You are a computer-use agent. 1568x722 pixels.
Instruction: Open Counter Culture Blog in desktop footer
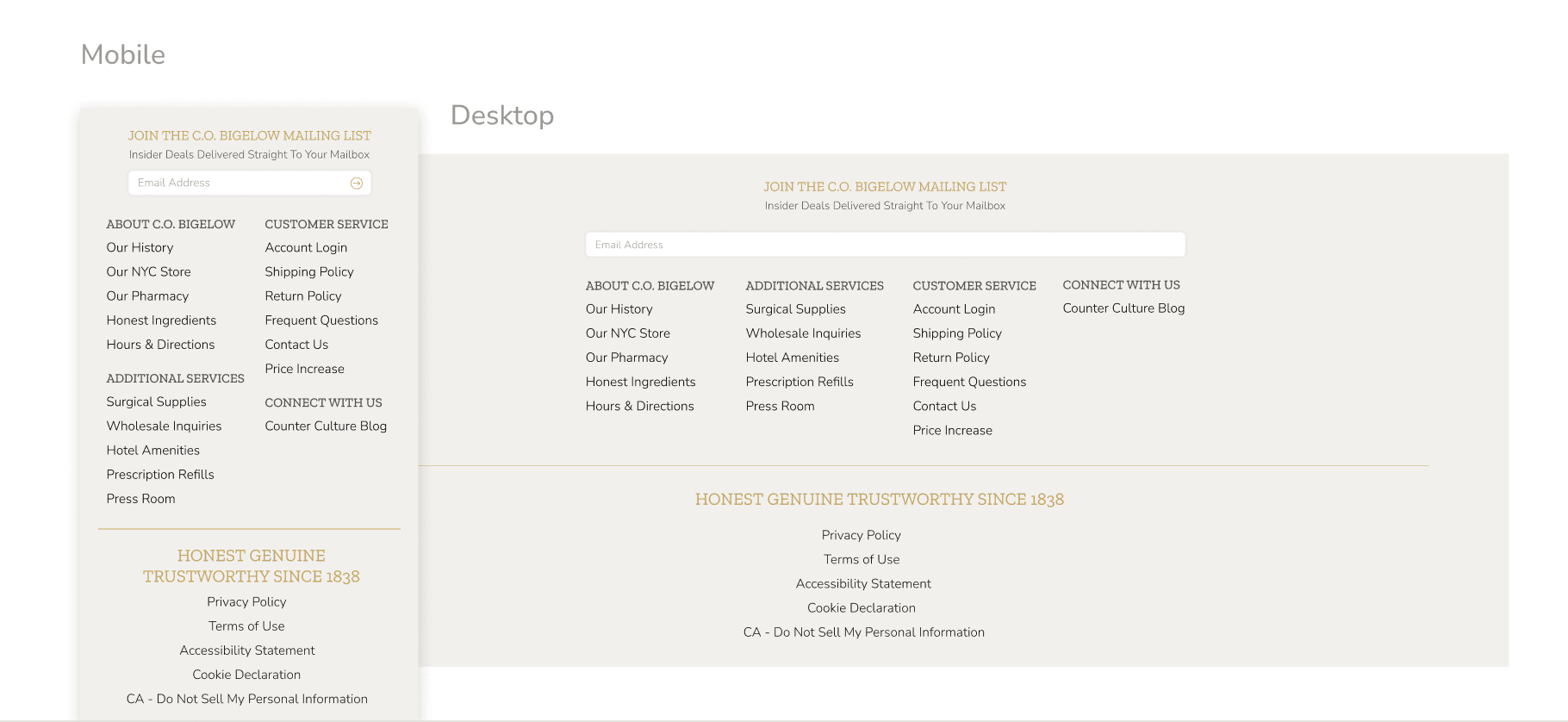pyautogui.click(x=1123, y=308)
